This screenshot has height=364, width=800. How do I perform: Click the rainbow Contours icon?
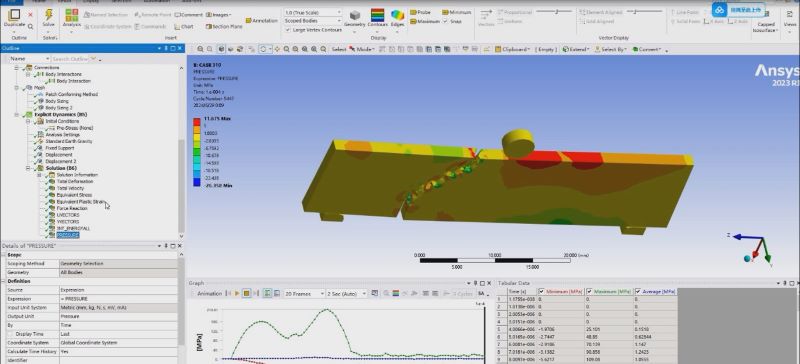(378, 15)
